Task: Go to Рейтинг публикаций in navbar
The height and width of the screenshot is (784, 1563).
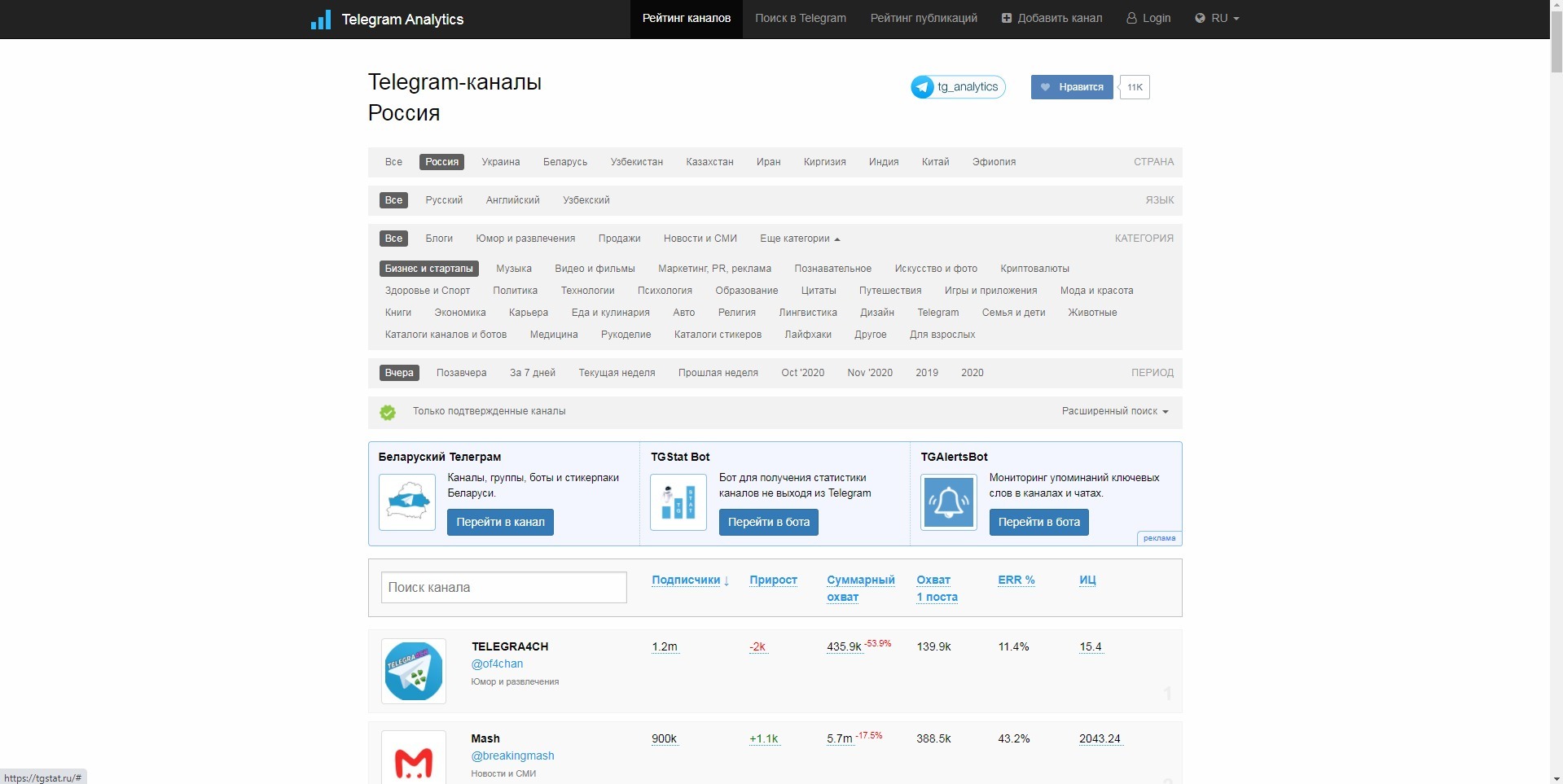Action: click(x=923, y=19)
